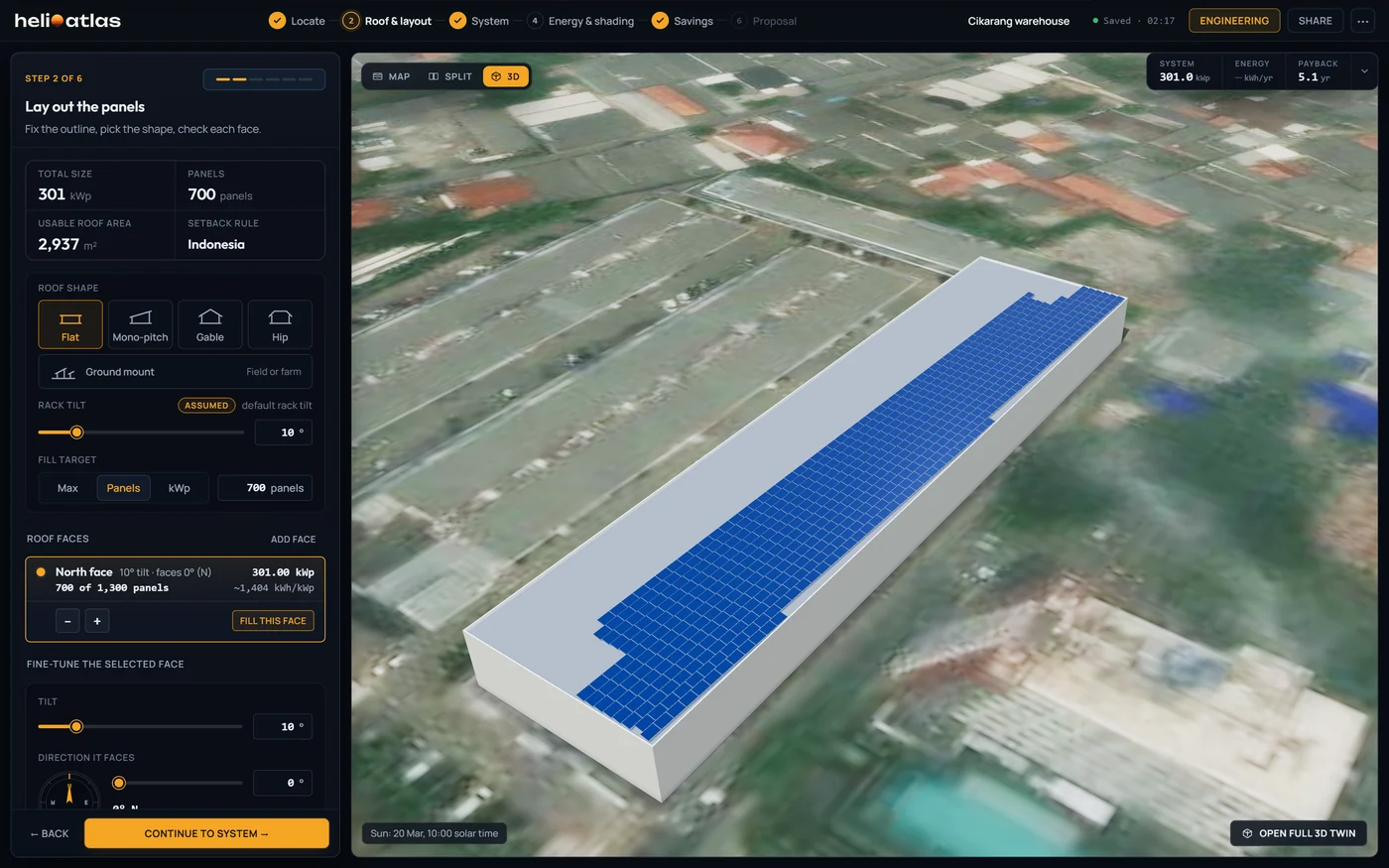The width and height of the screenshot is (1389, 868).
Task: Select the North face card
Action: click(x=176, y=599)
